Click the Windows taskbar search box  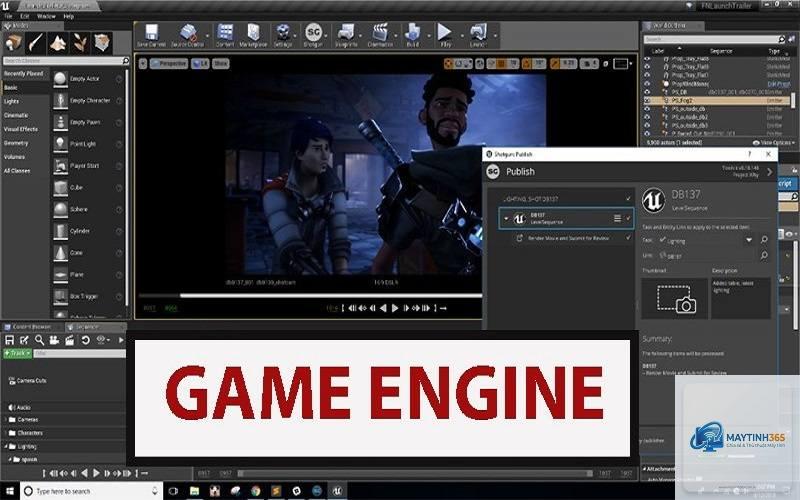click(92, 491)
